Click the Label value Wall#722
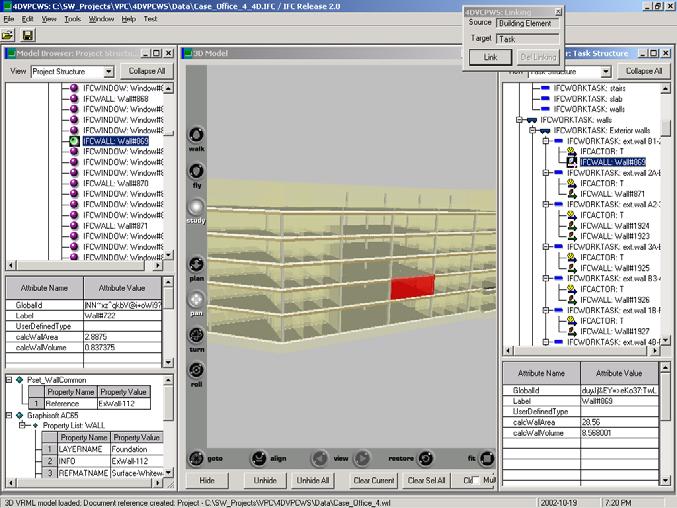This screenshot has width=677, height=508. pos(123,316)
